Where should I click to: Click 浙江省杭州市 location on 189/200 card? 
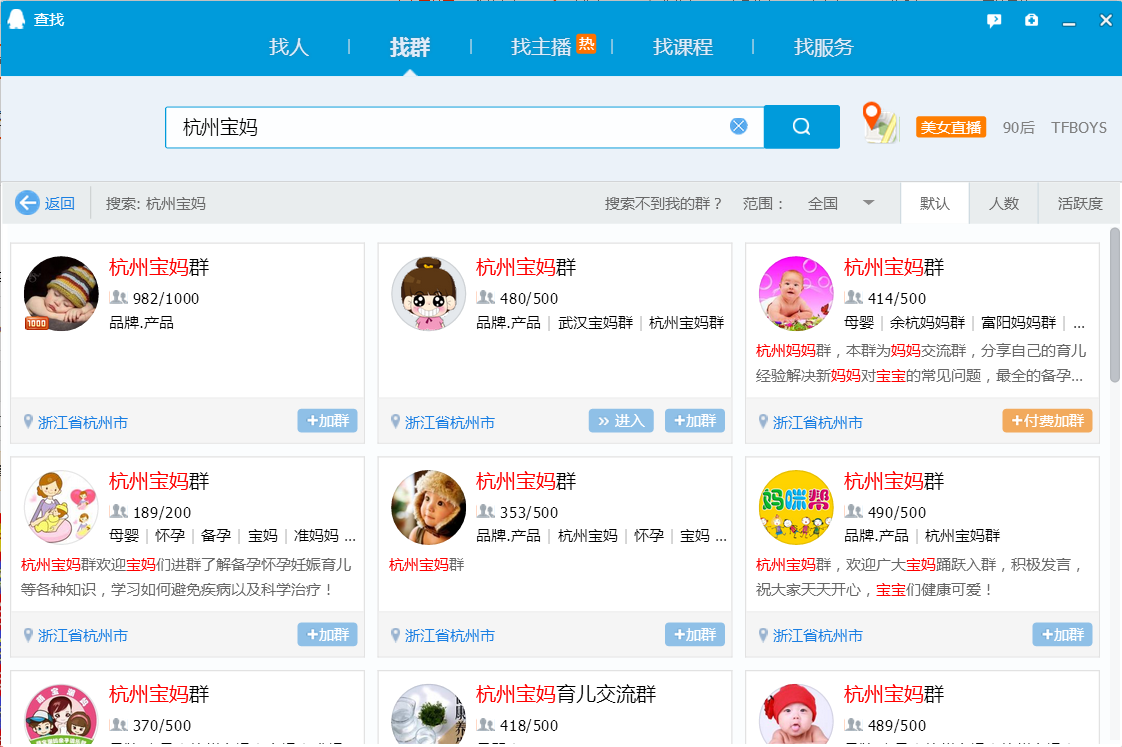tap(82, 635)
